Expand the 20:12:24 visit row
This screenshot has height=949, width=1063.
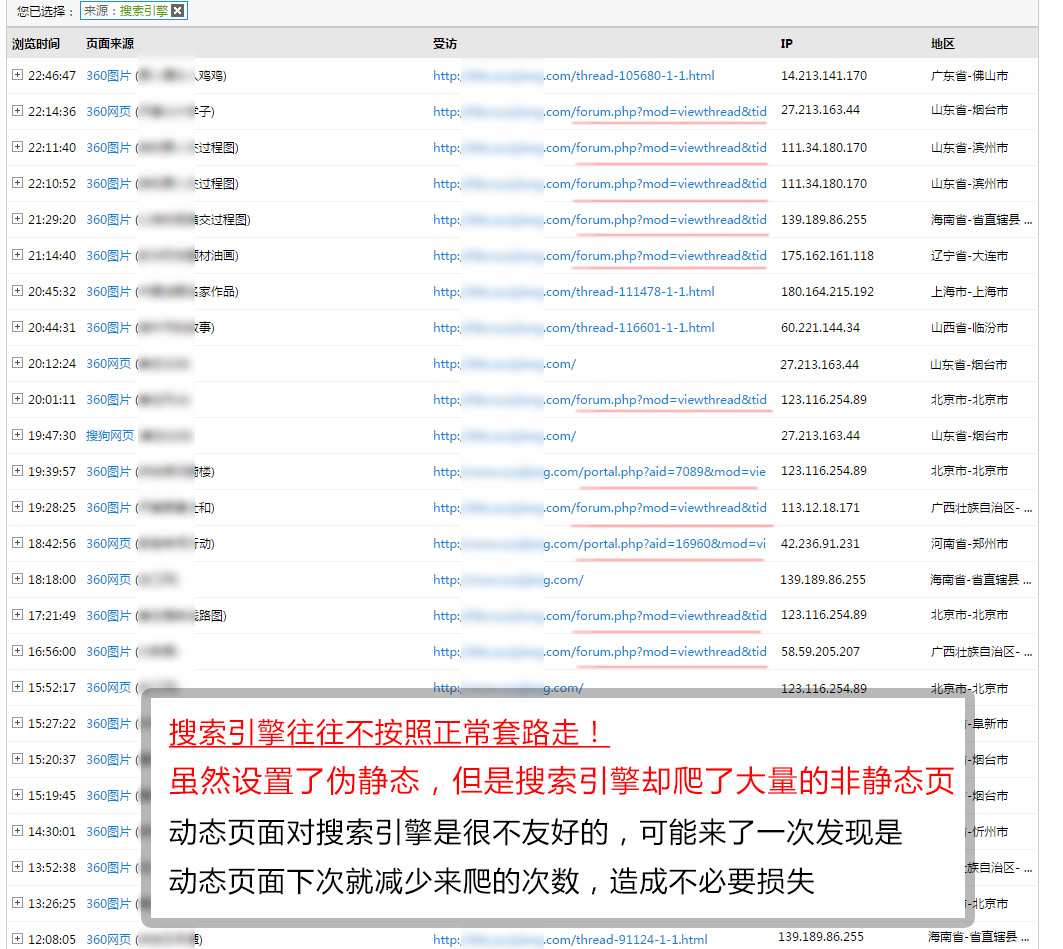(x=18, y=362)
